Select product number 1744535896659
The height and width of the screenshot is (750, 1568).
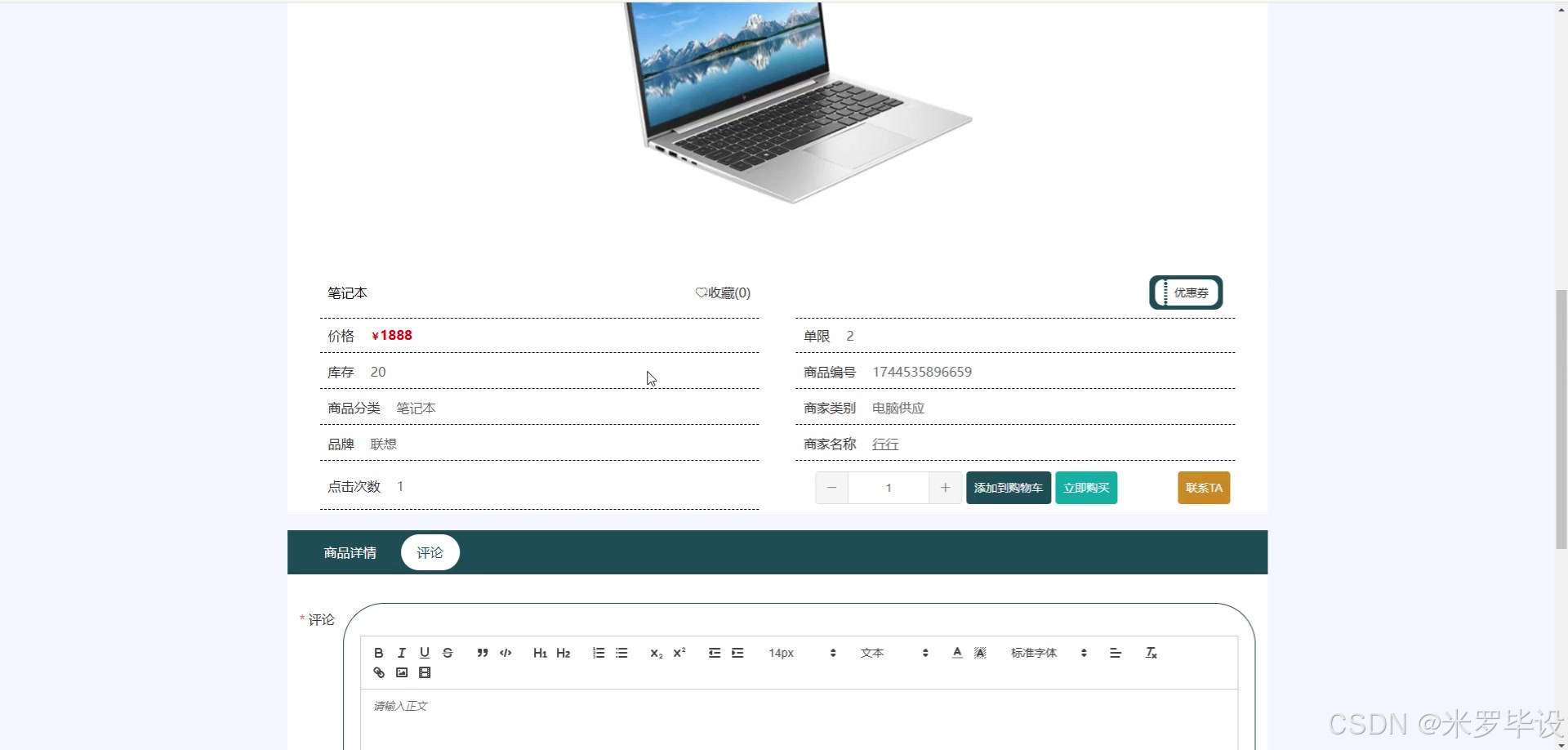tap(922, 372)
